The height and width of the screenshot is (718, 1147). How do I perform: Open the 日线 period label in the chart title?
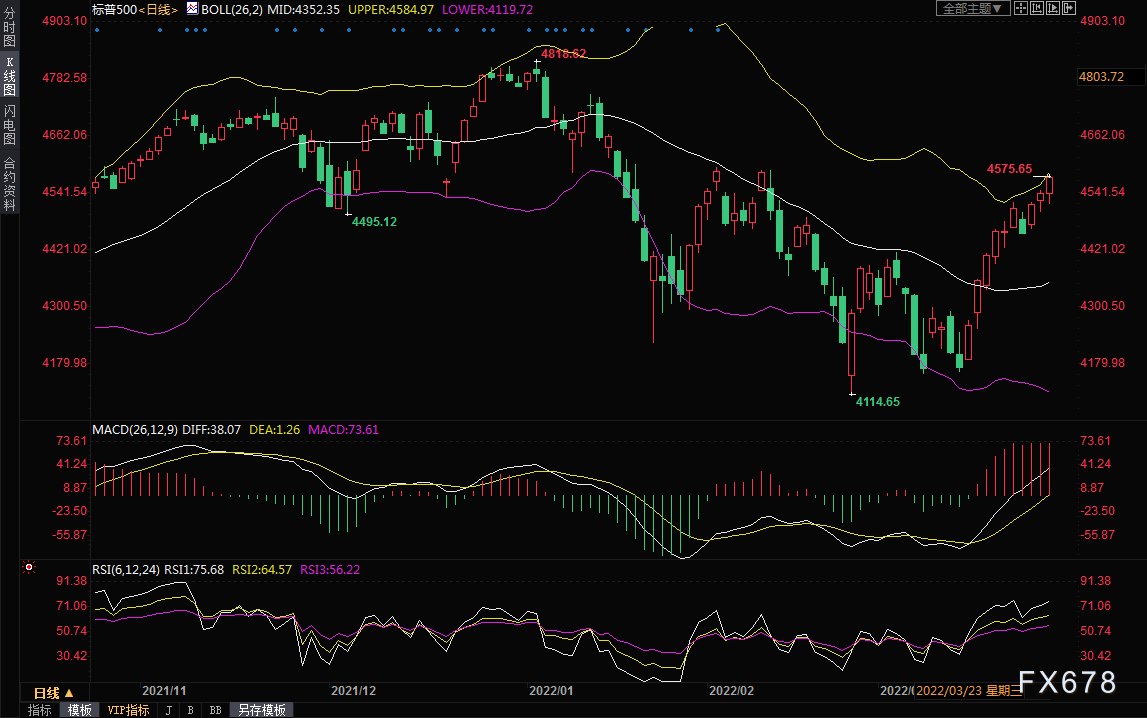point(159,10)
